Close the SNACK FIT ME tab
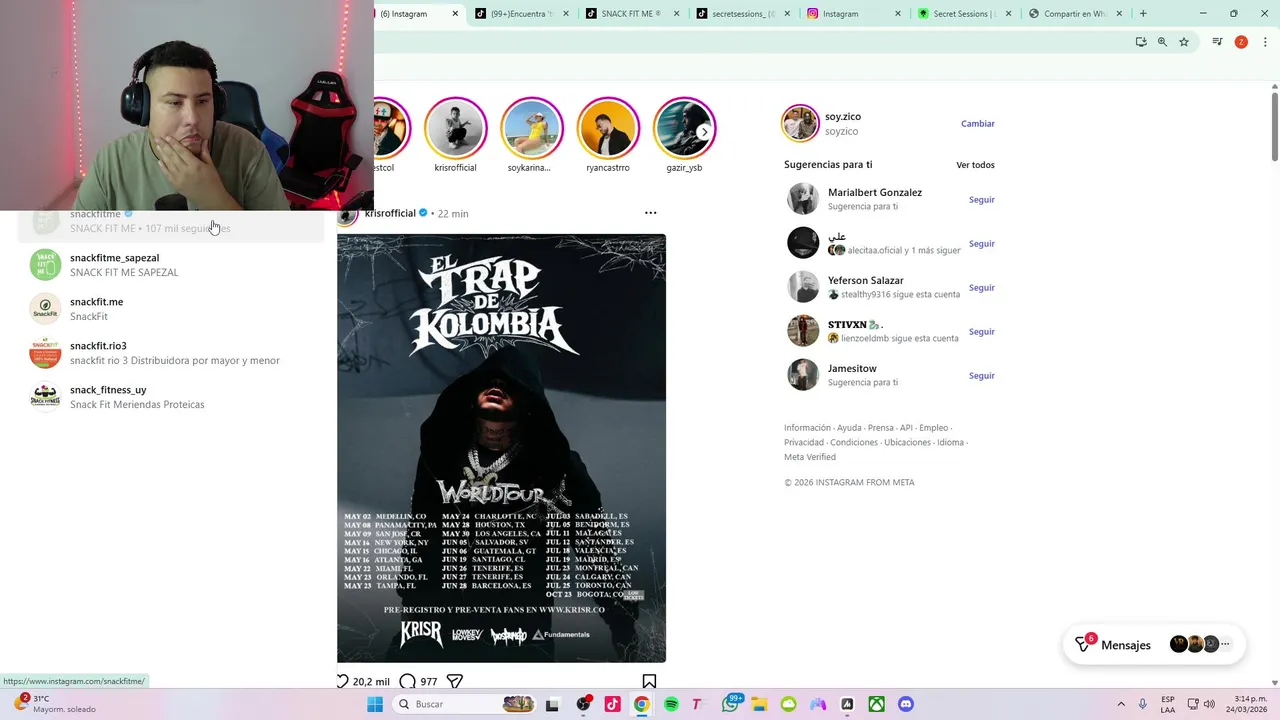The height and width of the screenshot is (720, 1280). pos(677,13)
